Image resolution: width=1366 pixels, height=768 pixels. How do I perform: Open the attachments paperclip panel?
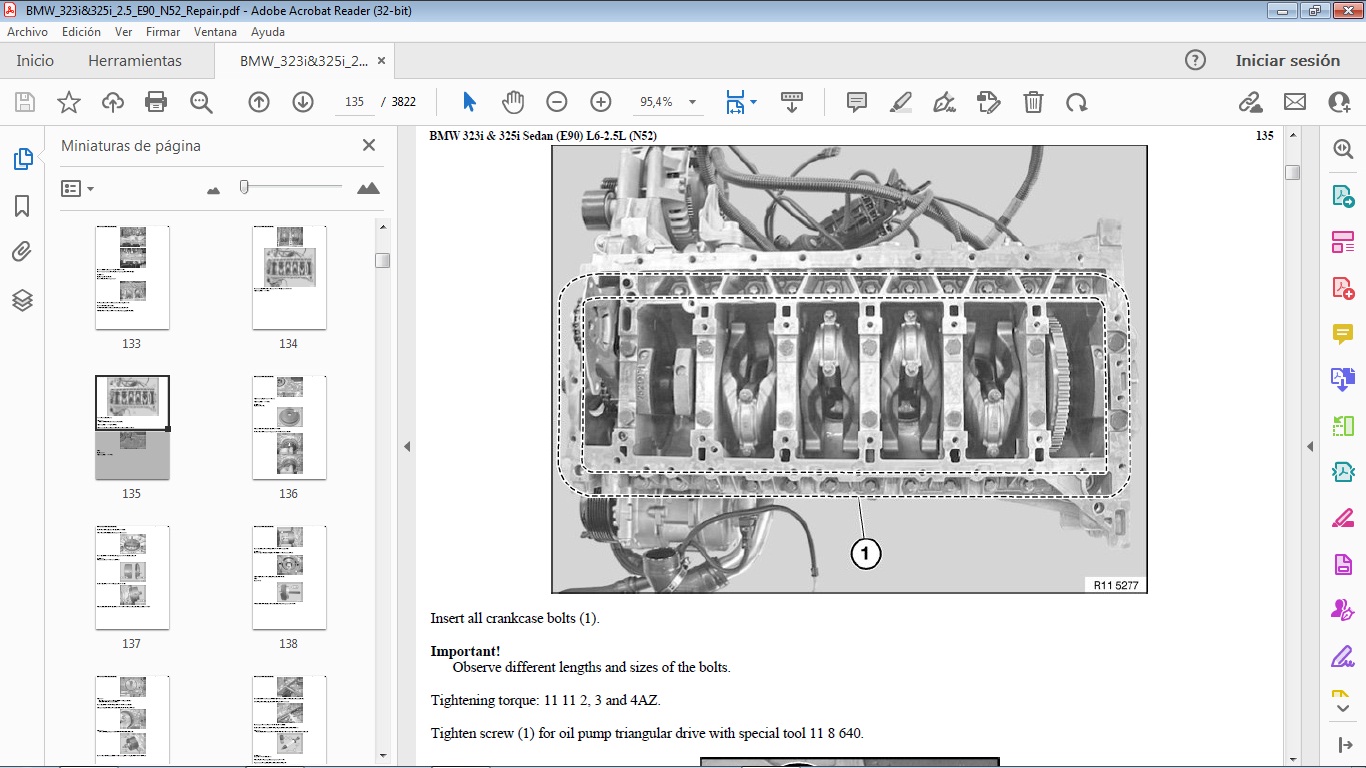point(22,252)
